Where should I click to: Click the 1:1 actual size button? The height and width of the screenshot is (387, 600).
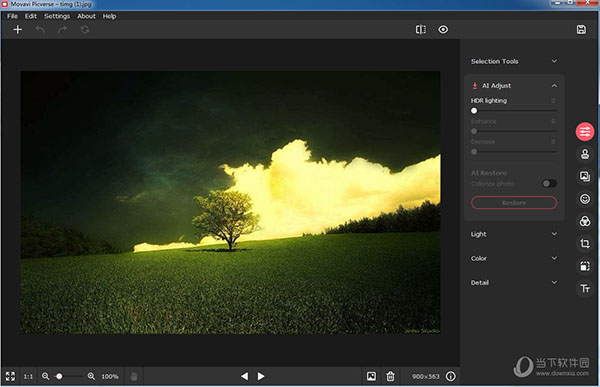pyautogui.click(x=28, y=376)
